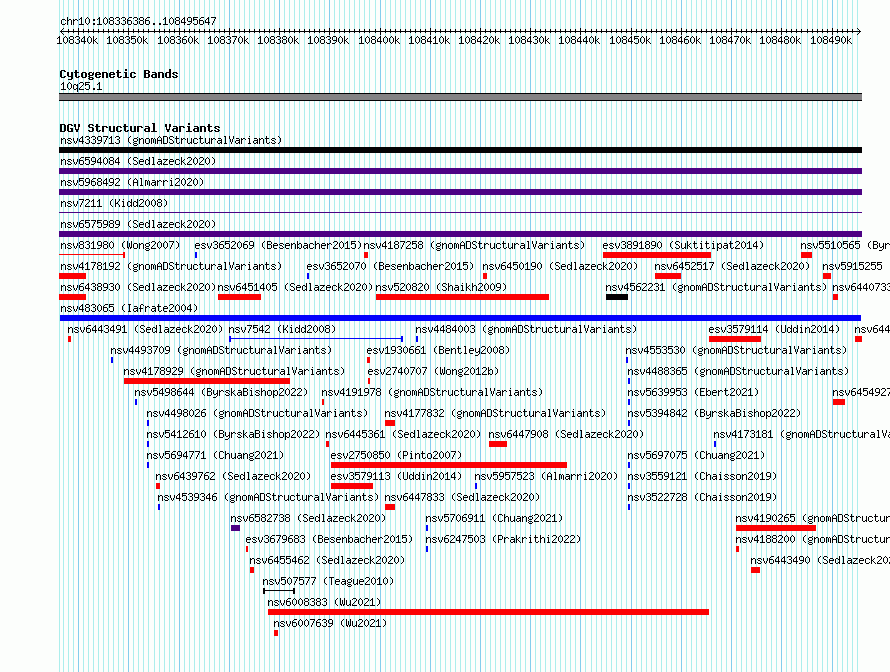This screenshot has height=672, width=890.
Task: Click the red bar under nsv520820
Action: (x=462, y=297)
